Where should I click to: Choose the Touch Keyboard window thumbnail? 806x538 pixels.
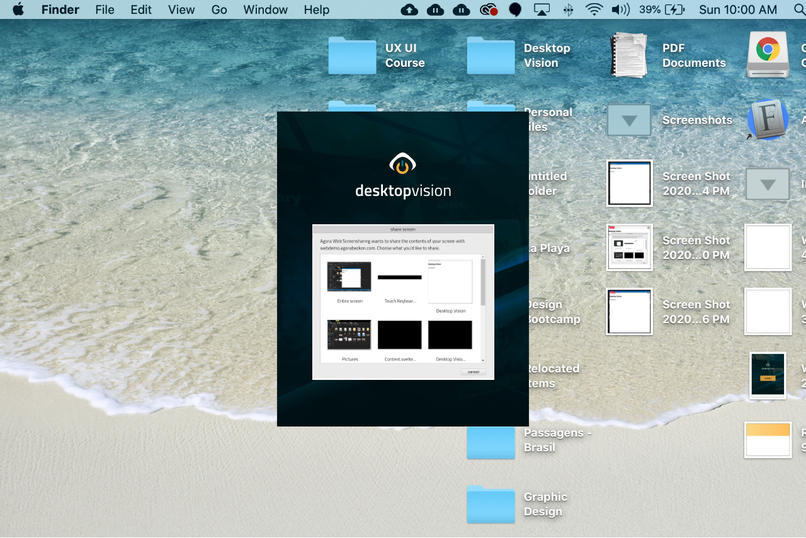click(x=399, y=277)
